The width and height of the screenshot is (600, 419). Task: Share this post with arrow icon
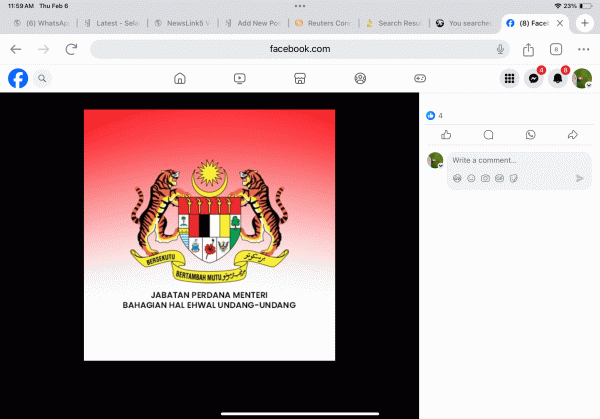click(x=573, y=134)
